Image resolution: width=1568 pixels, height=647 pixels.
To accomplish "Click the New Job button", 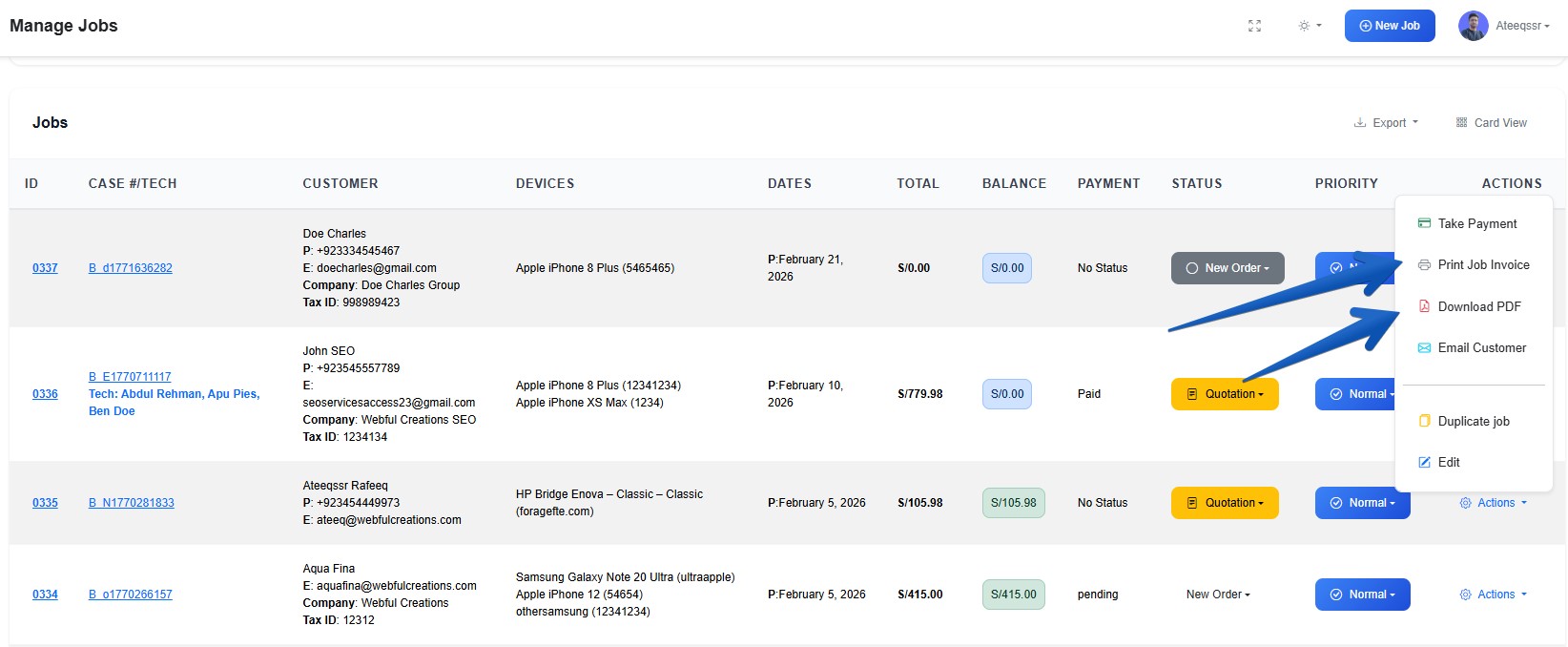I will pos(1390,26).
